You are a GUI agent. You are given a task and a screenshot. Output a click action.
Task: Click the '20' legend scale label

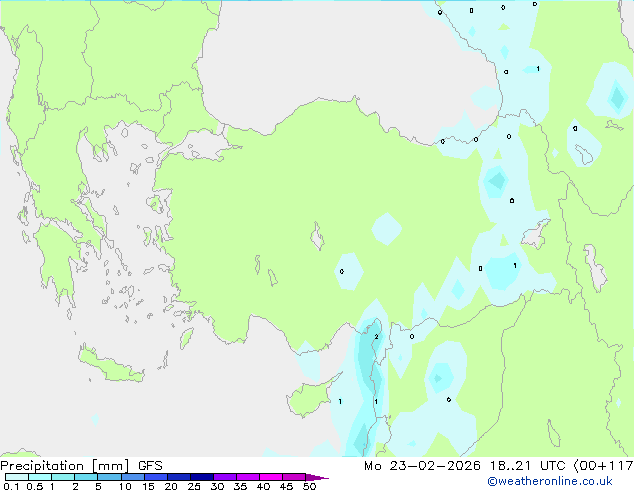171,486
